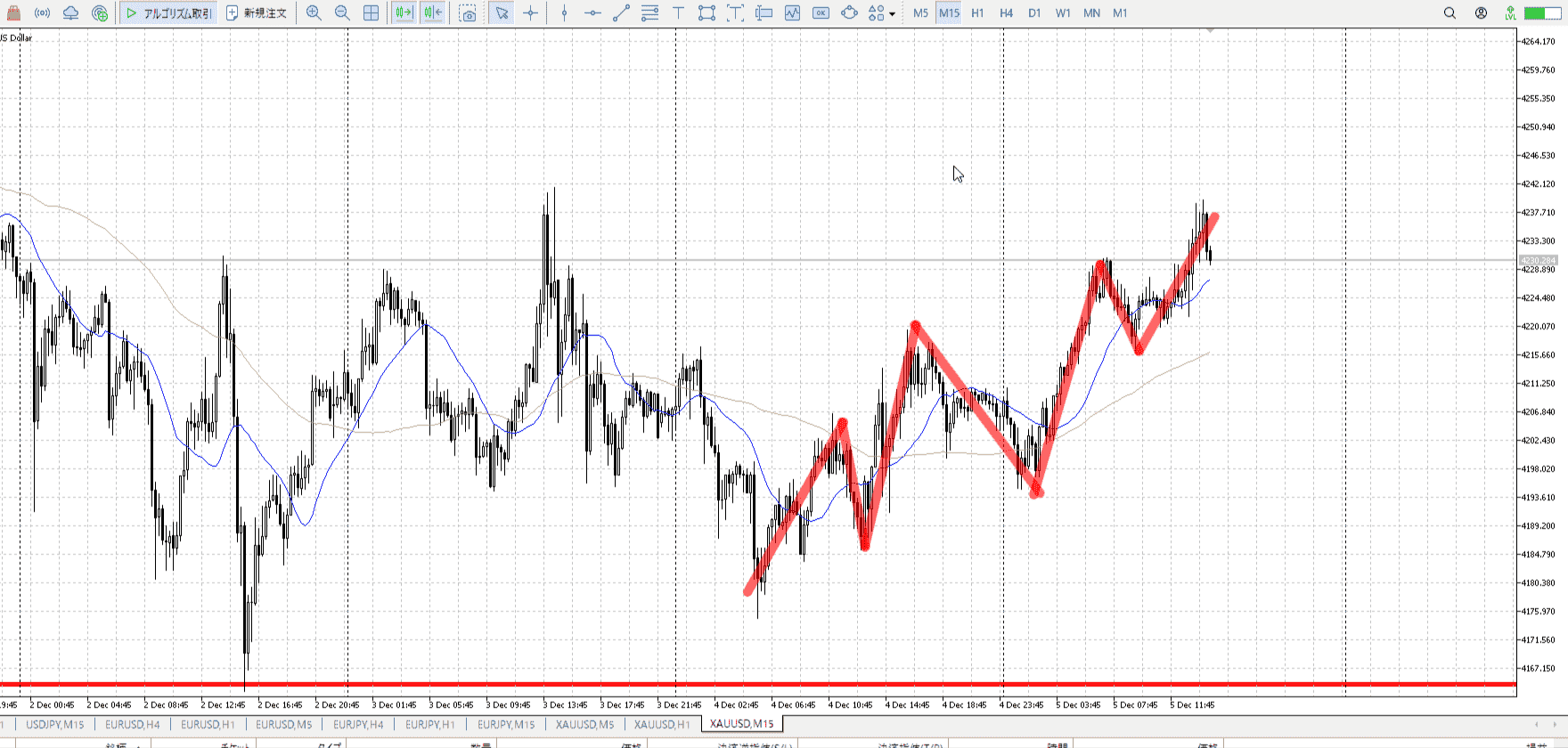Click the red horizontal line on chart
Image resolution: width=1568 pixels, height=748 pixels.
pyautogui.click(x=624, y=685)
